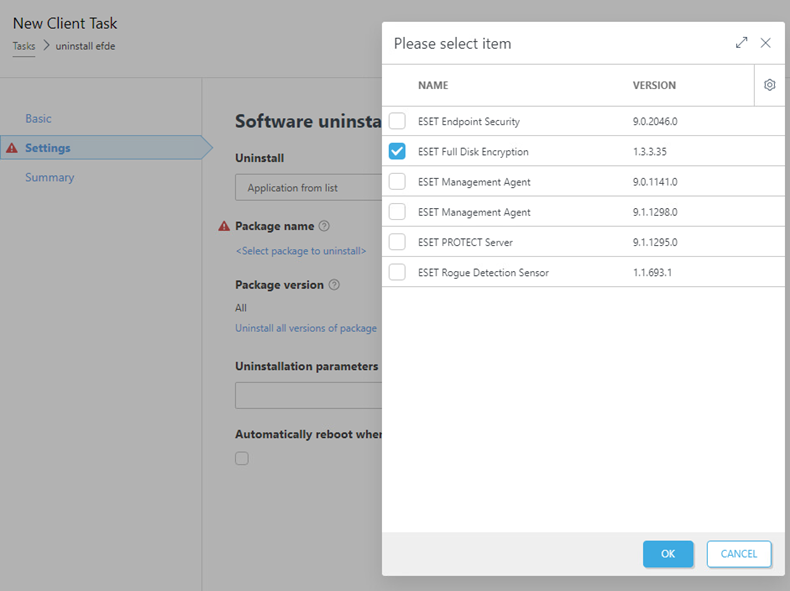
Task: Confirm selection with the OK button
Action: pyautogui.click(x=668, y=554)
